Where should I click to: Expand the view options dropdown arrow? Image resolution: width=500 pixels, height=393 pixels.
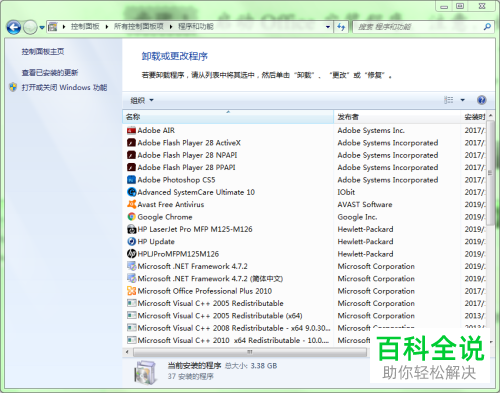(x=462, y=100)
